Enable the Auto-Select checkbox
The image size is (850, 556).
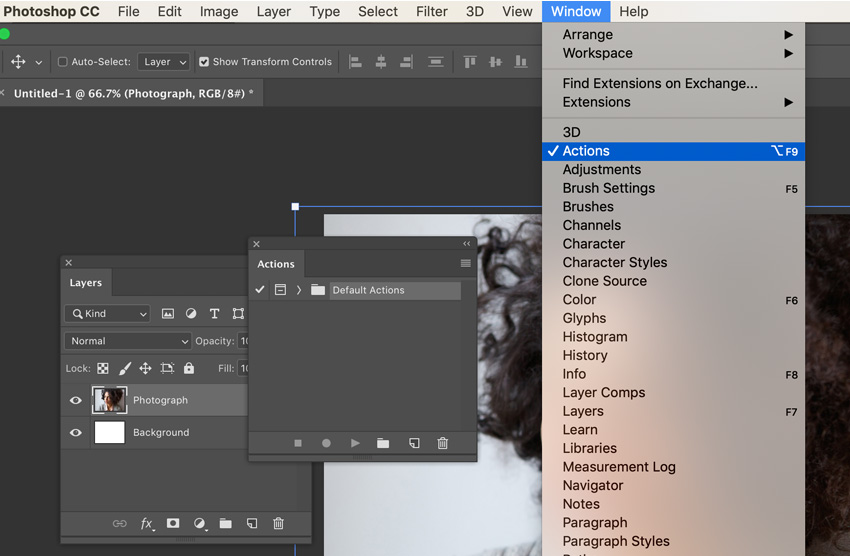(x=63, y=62)
